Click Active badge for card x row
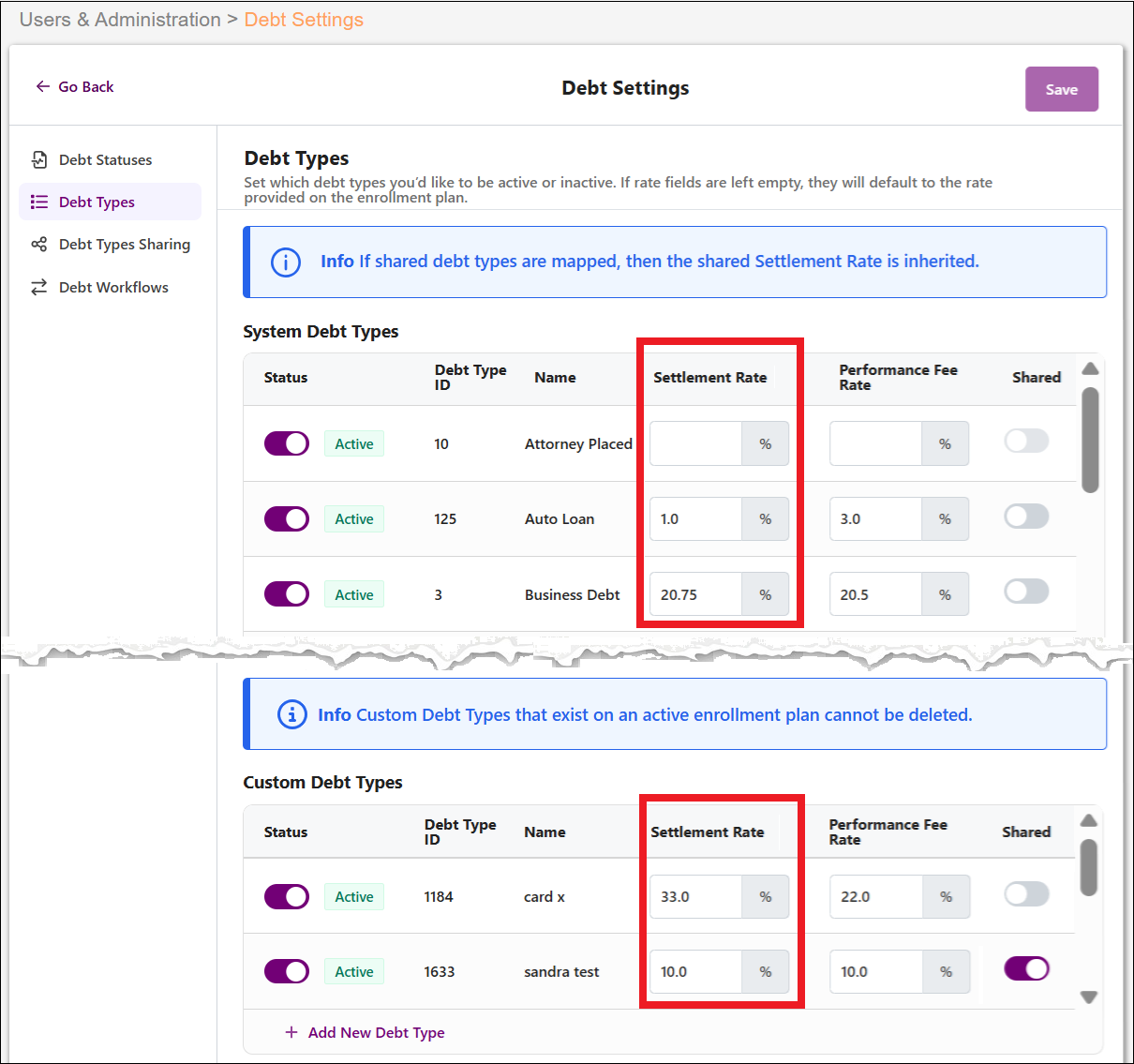Screen dimensions: 1134x1064 coord(354,896)
